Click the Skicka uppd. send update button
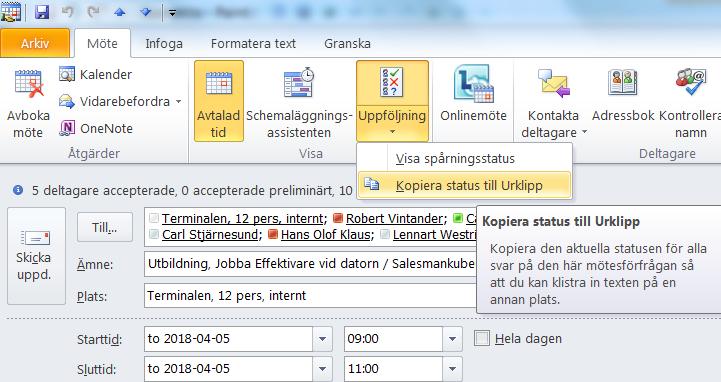721x382 pixels. tap(36, 256)
